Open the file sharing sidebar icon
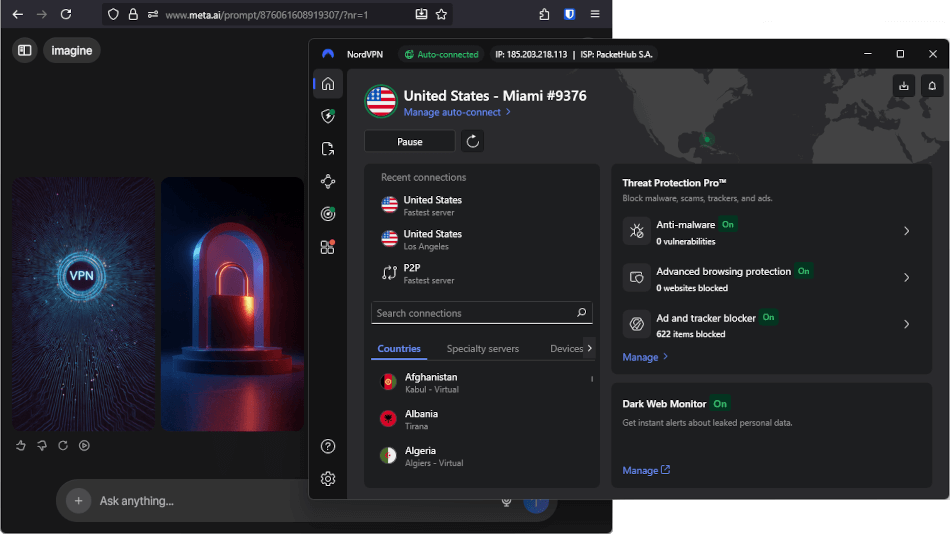 [x=328, y=149]
